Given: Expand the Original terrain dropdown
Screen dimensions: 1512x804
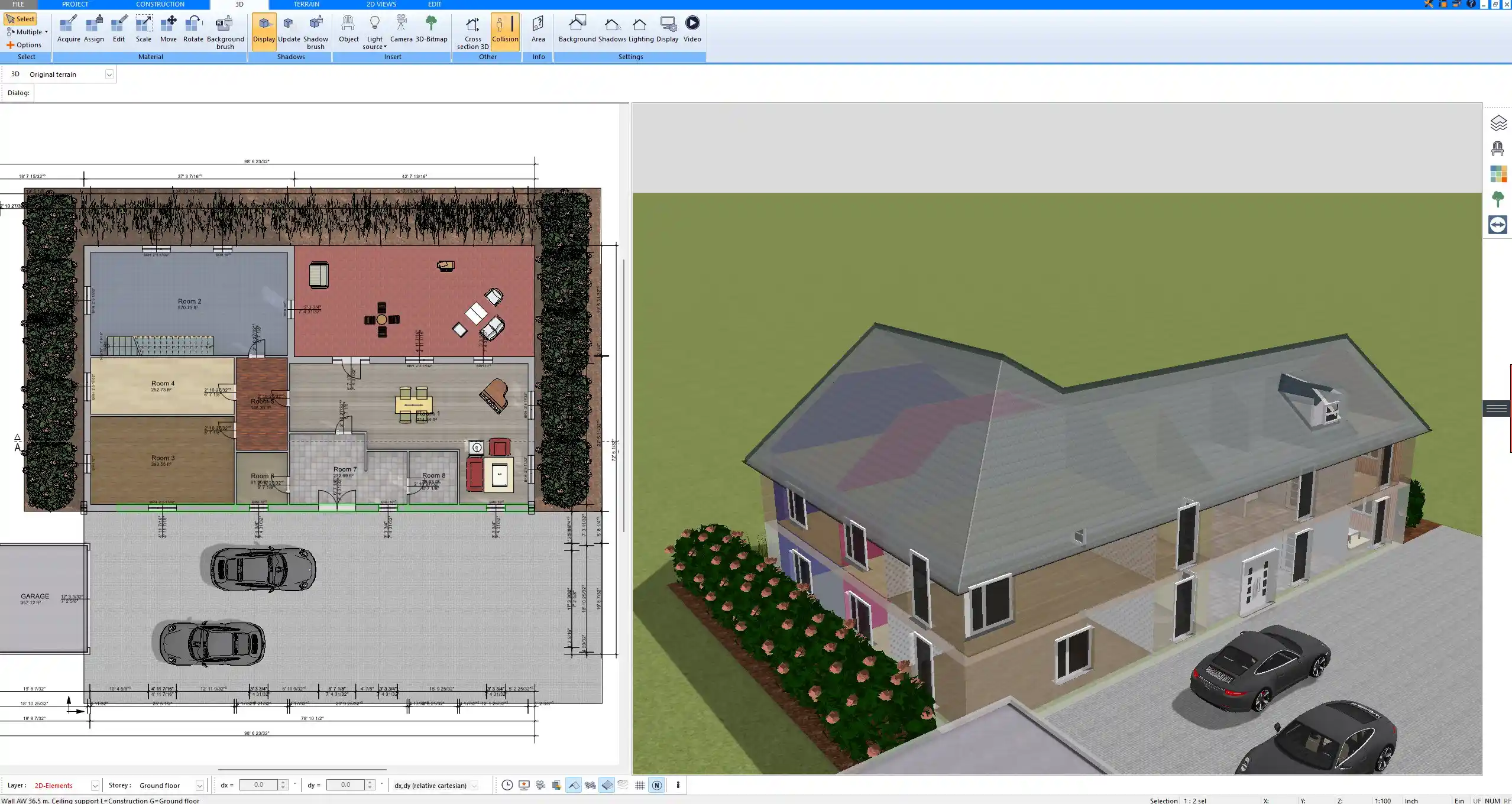Looking at the screenshot, I should [x=109, y=74].
